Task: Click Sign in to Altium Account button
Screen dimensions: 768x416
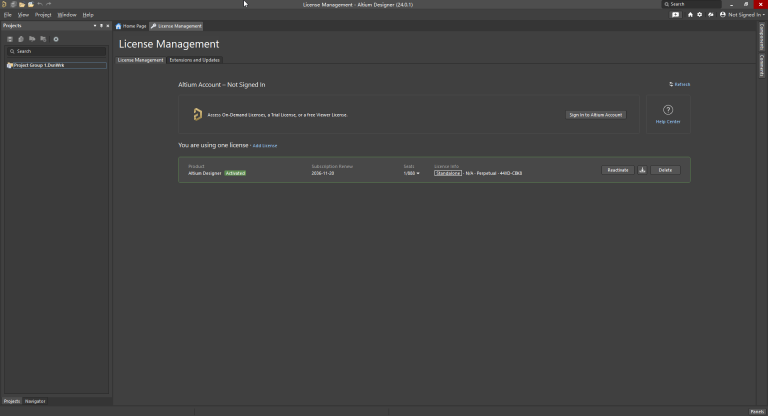Action: (595, 115)
